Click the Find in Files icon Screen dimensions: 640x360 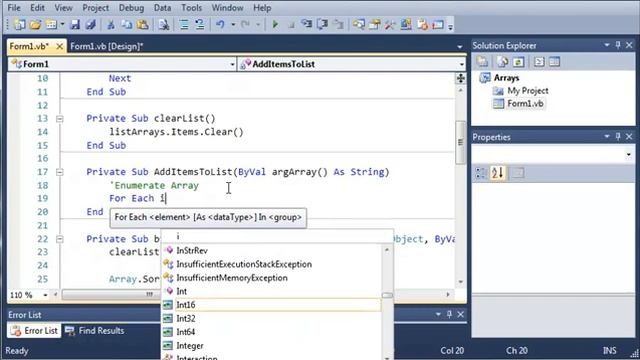click(x=164, y=25)
